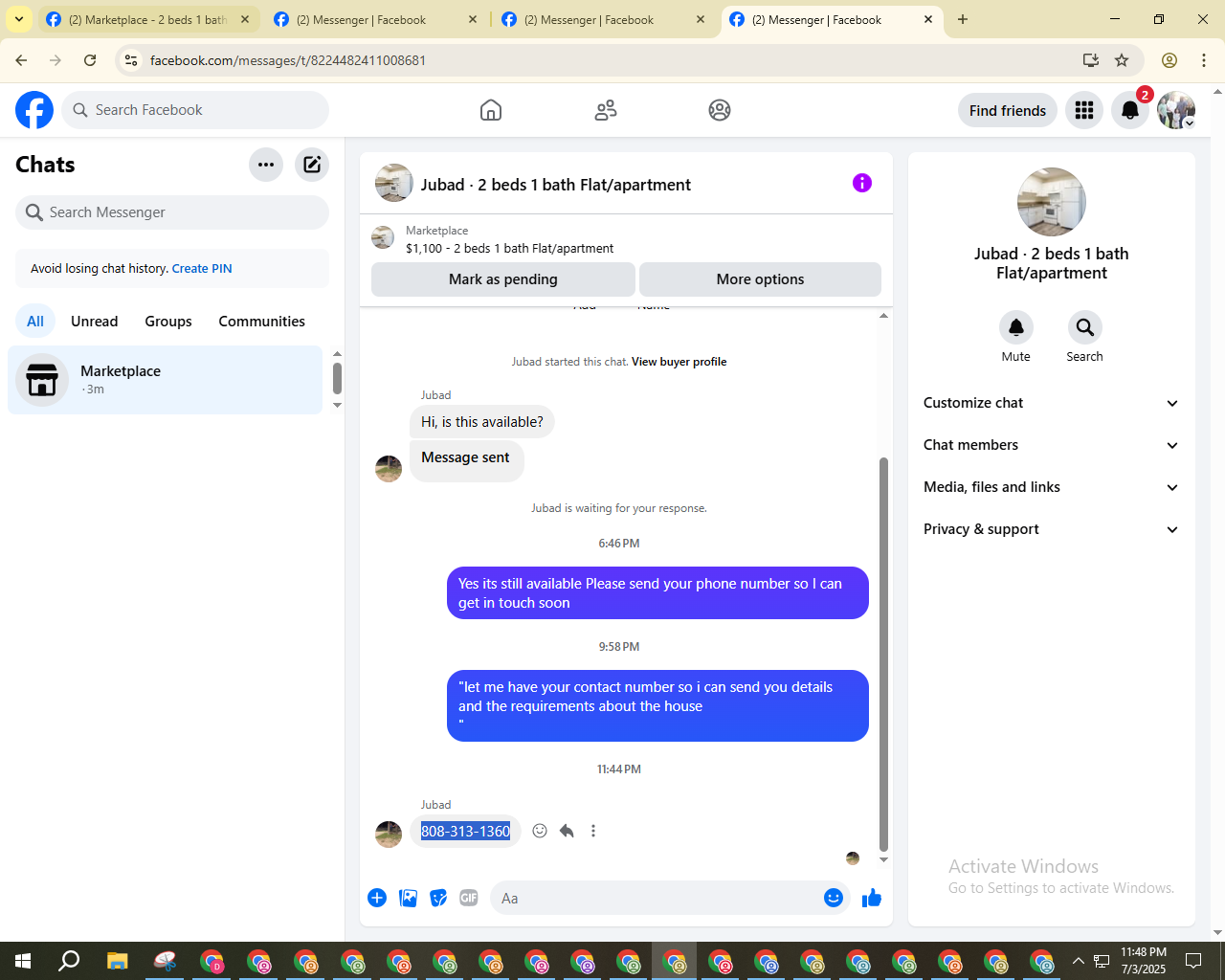Click the 808-313-1360 phone number message
Viewport: 1225px width, 980px height.
coord(465,831)
